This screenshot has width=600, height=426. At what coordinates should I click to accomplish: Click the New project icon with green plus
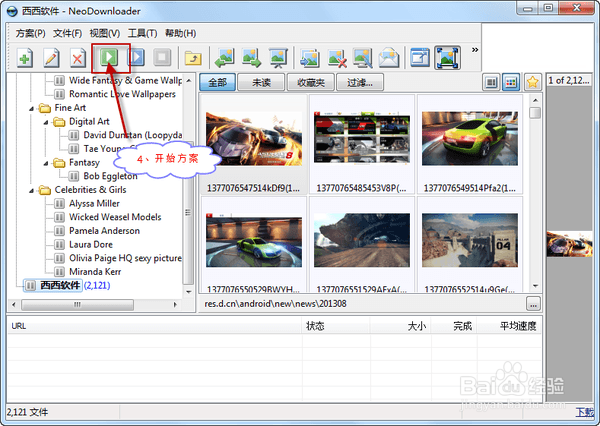[25, 58]
